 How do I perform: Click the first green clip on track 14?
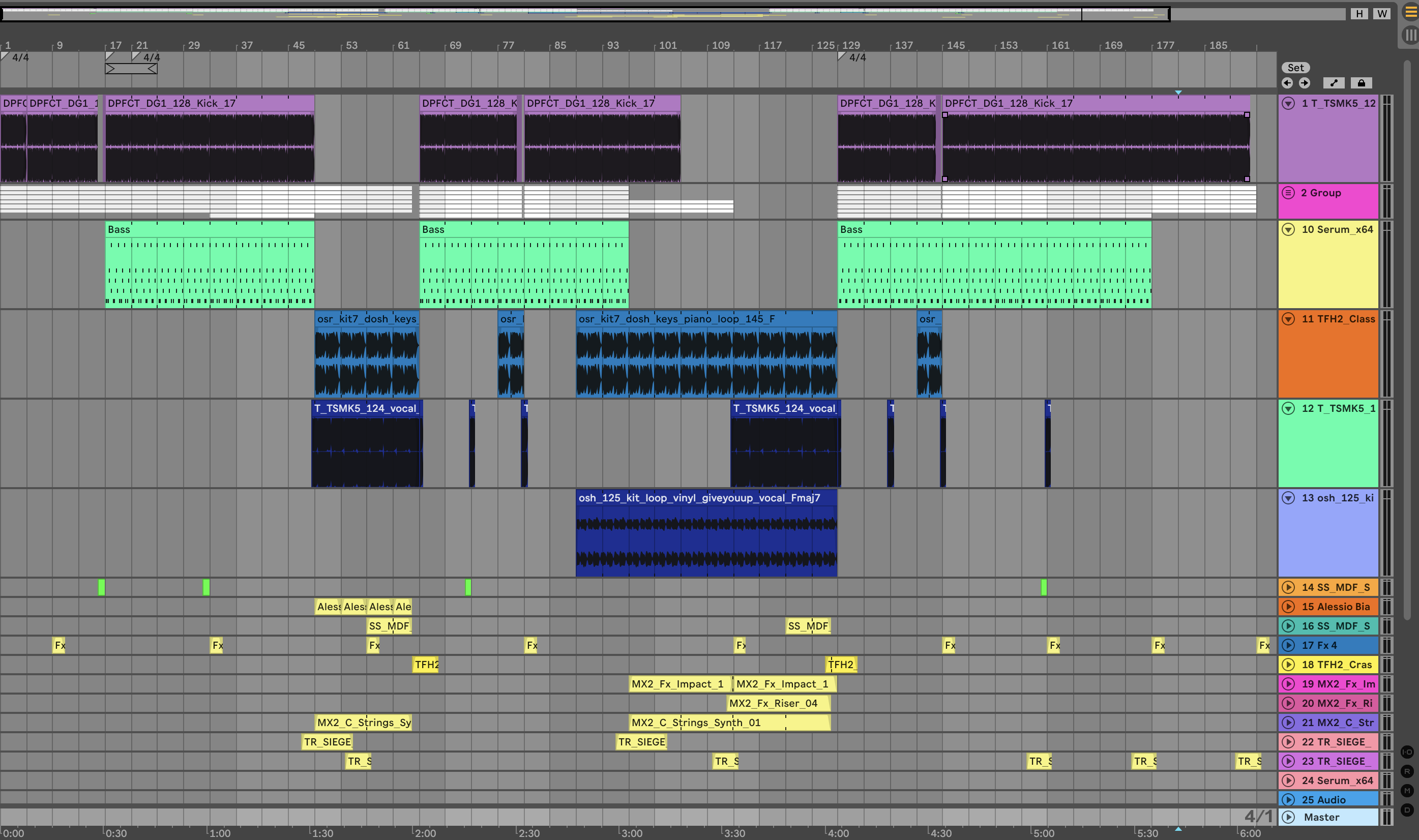(x=101, y=587)
